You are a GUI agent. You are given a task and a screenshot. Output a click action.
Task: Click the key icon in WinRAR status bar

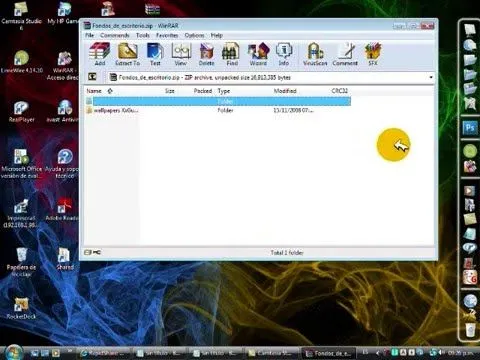click(x=97, y=252)
